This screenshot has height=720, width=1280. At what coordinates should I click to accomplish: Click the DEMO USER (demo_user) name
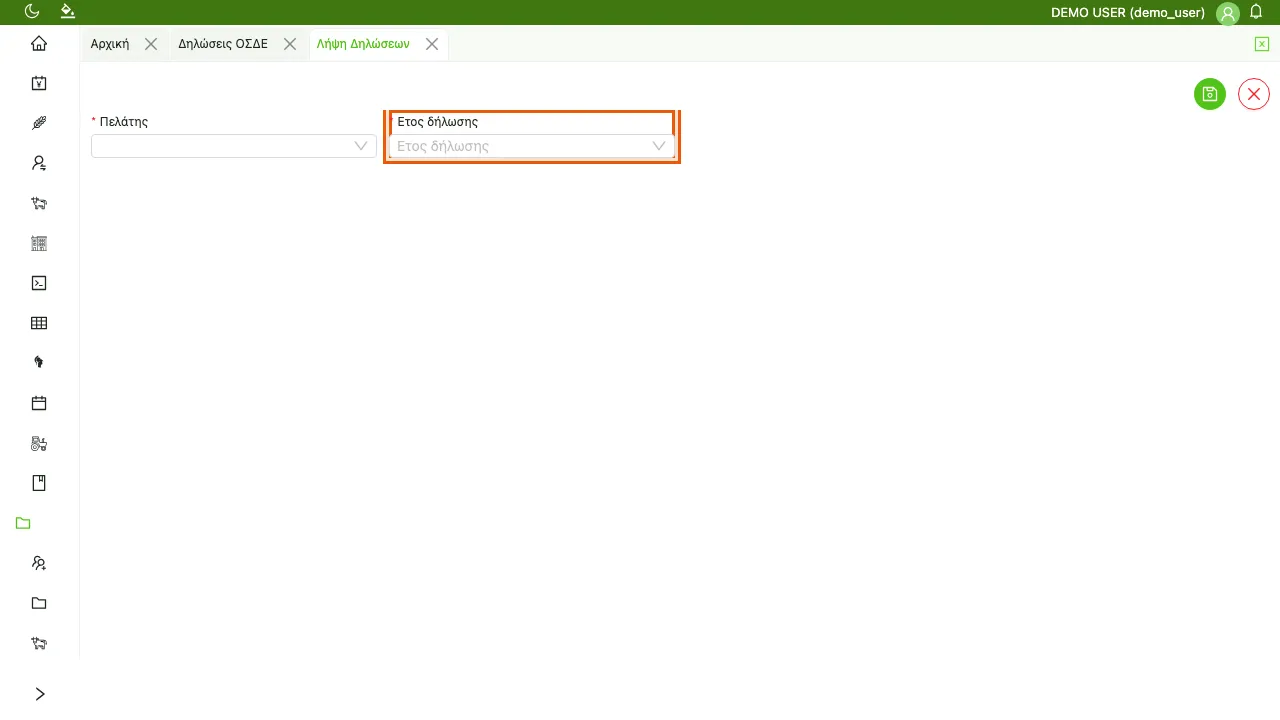point(1128,13)
